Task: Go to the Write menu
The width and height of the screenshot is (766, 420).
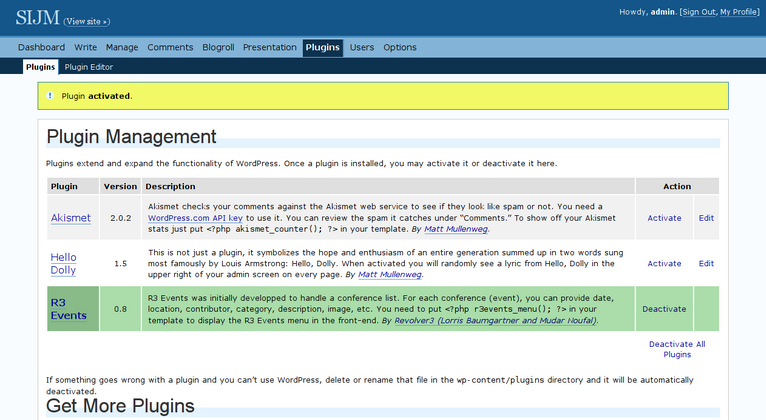Action: click(85, 47)
